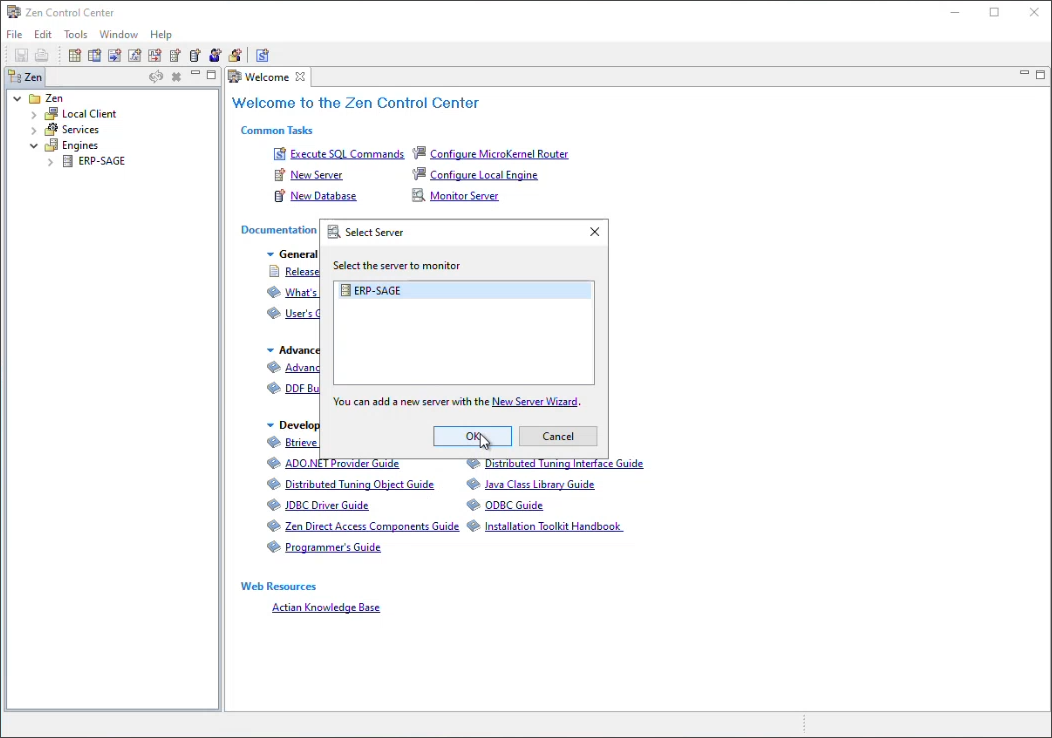Click the New User toolbar icon
The image size is (1052, 738).
(x=215, y=56)
